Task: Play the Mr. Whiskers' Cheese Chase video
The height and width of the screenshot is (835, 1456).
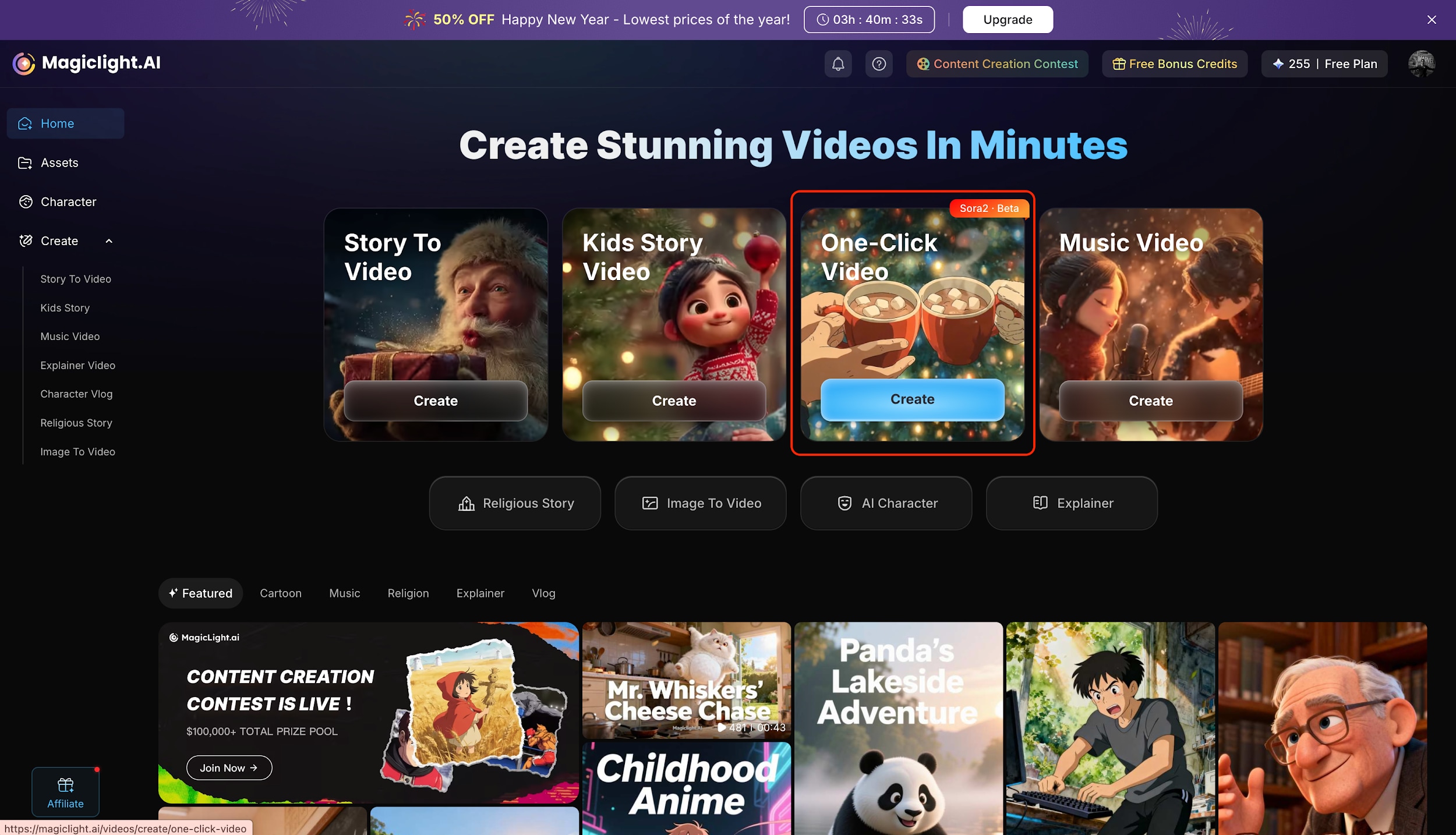Action: (686, 680)
